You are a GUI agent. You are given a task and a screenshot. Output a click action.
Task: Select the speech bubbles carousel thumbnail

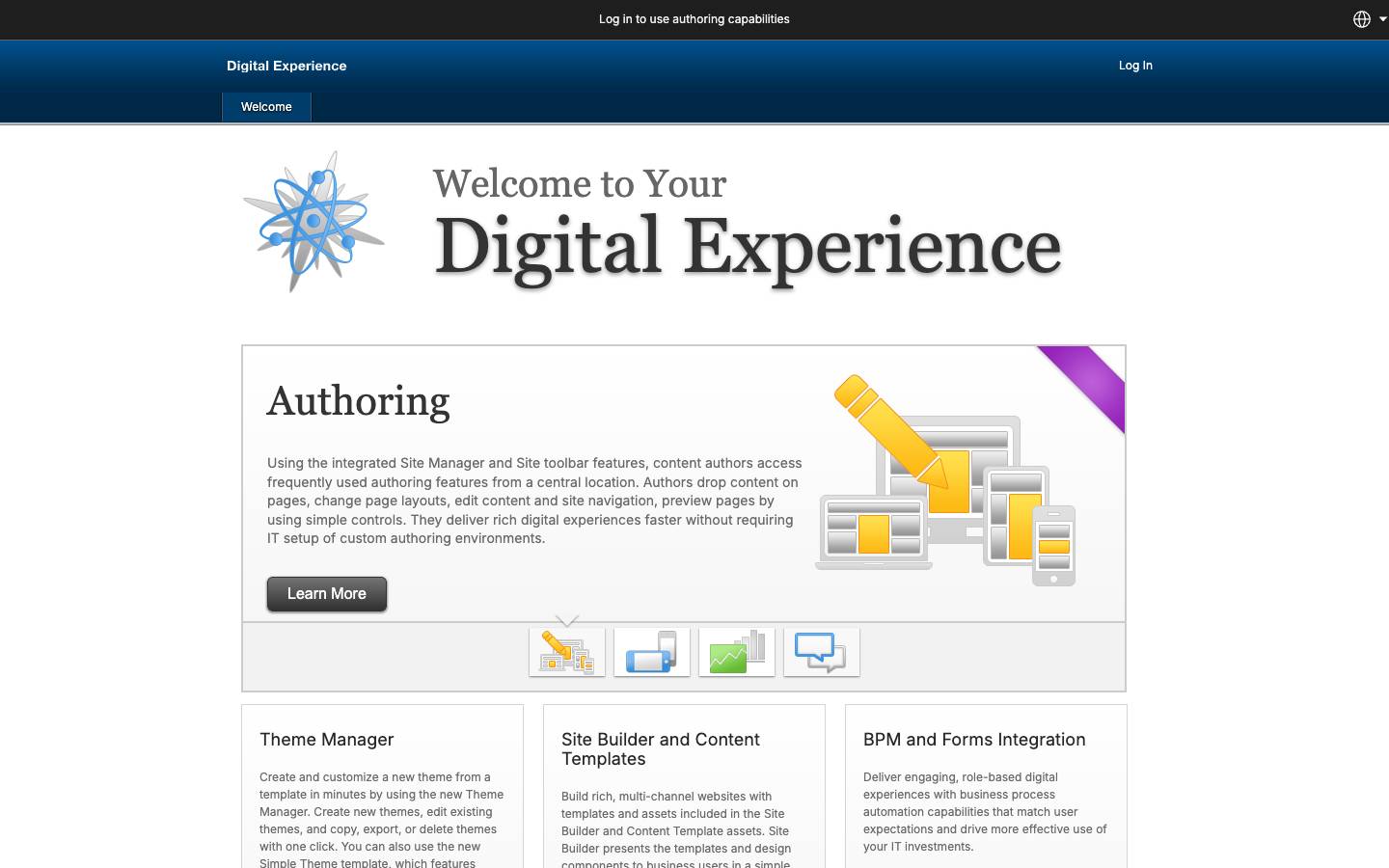pos(822,652)
